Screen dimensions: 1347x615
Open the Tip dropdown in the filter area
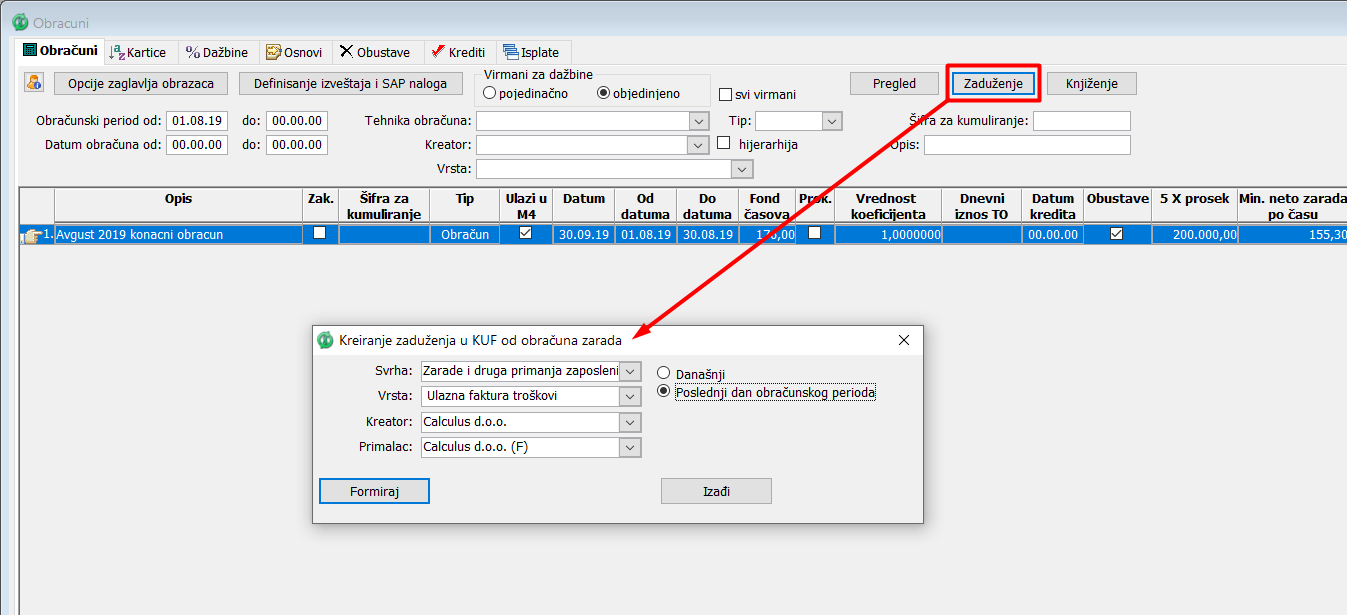[833, 121]
